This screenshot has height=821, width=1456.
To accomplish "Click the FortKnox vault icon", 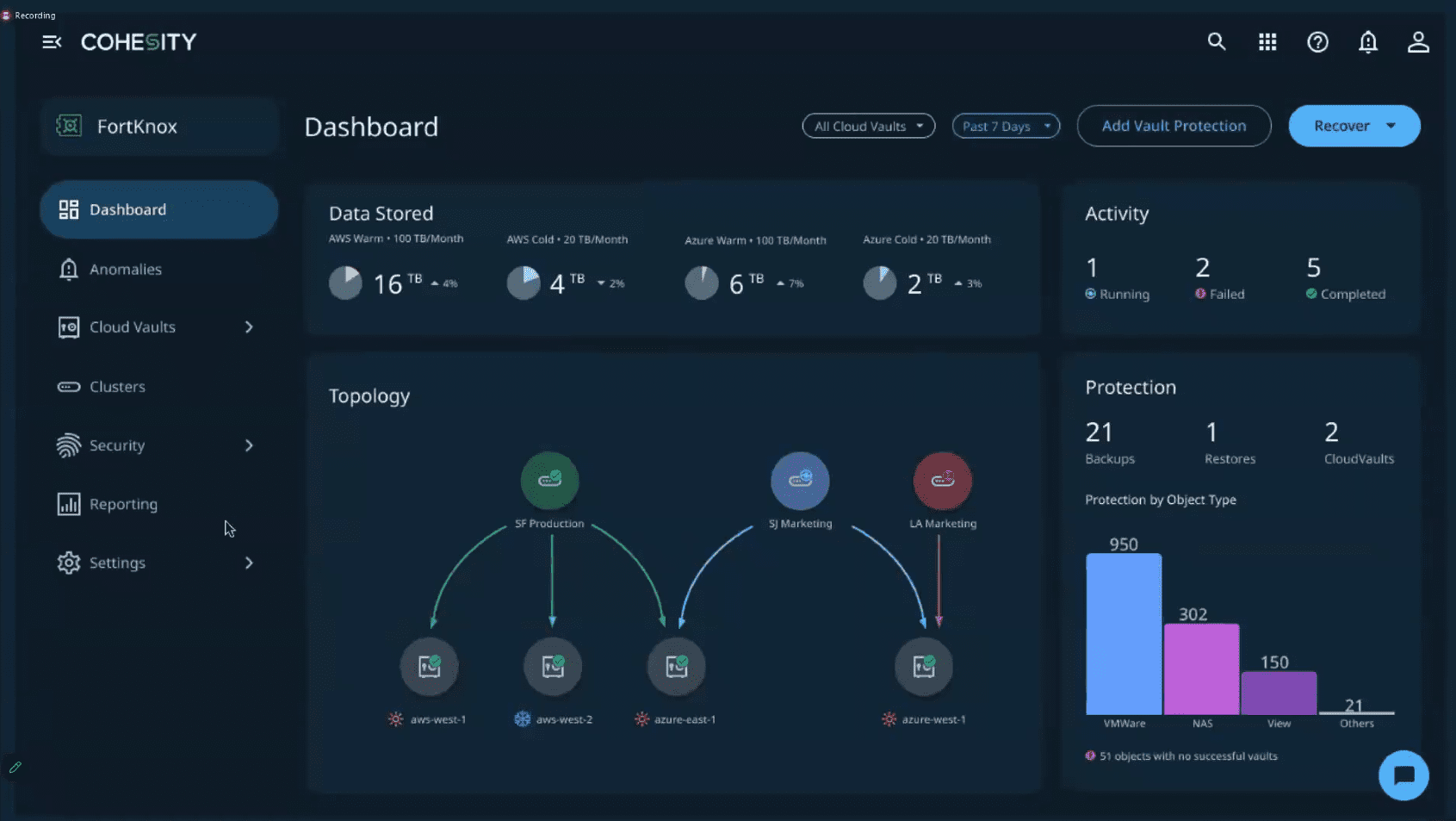I will [x=69, y=126].
